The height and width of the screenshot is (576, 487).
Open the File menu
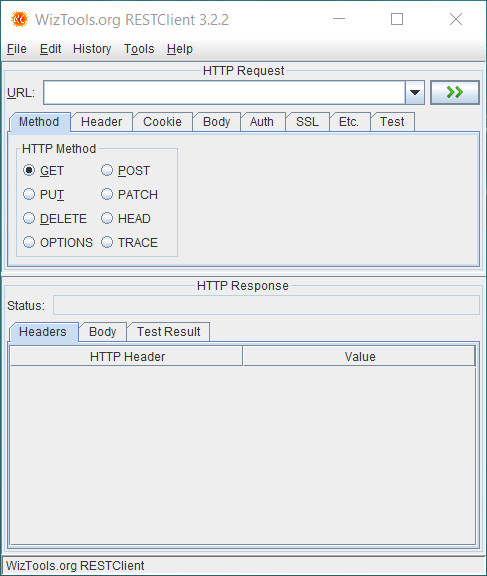pos(17,49)
